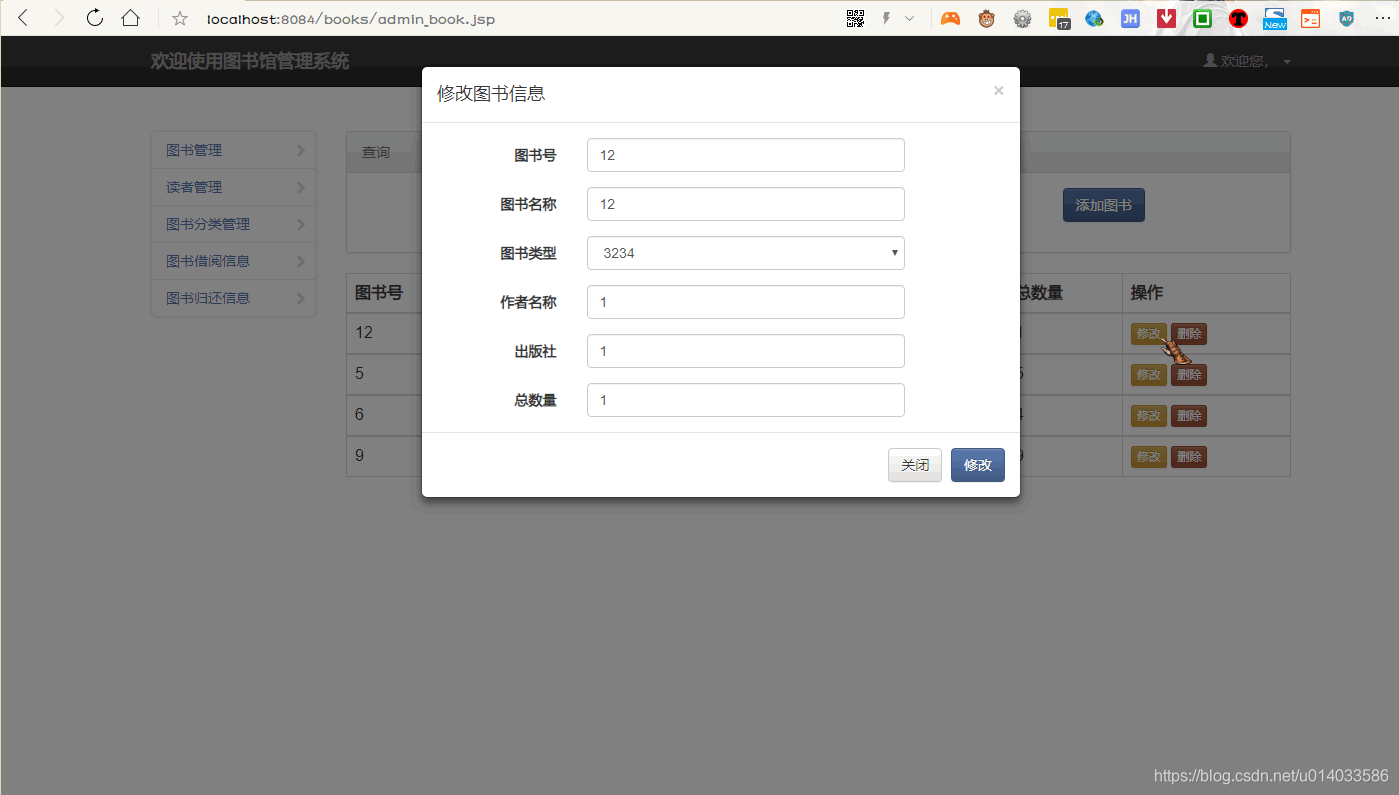1399x795 pixels.
Task: Open the red download-arrow extension icon
Action: tap(1166, 18)
